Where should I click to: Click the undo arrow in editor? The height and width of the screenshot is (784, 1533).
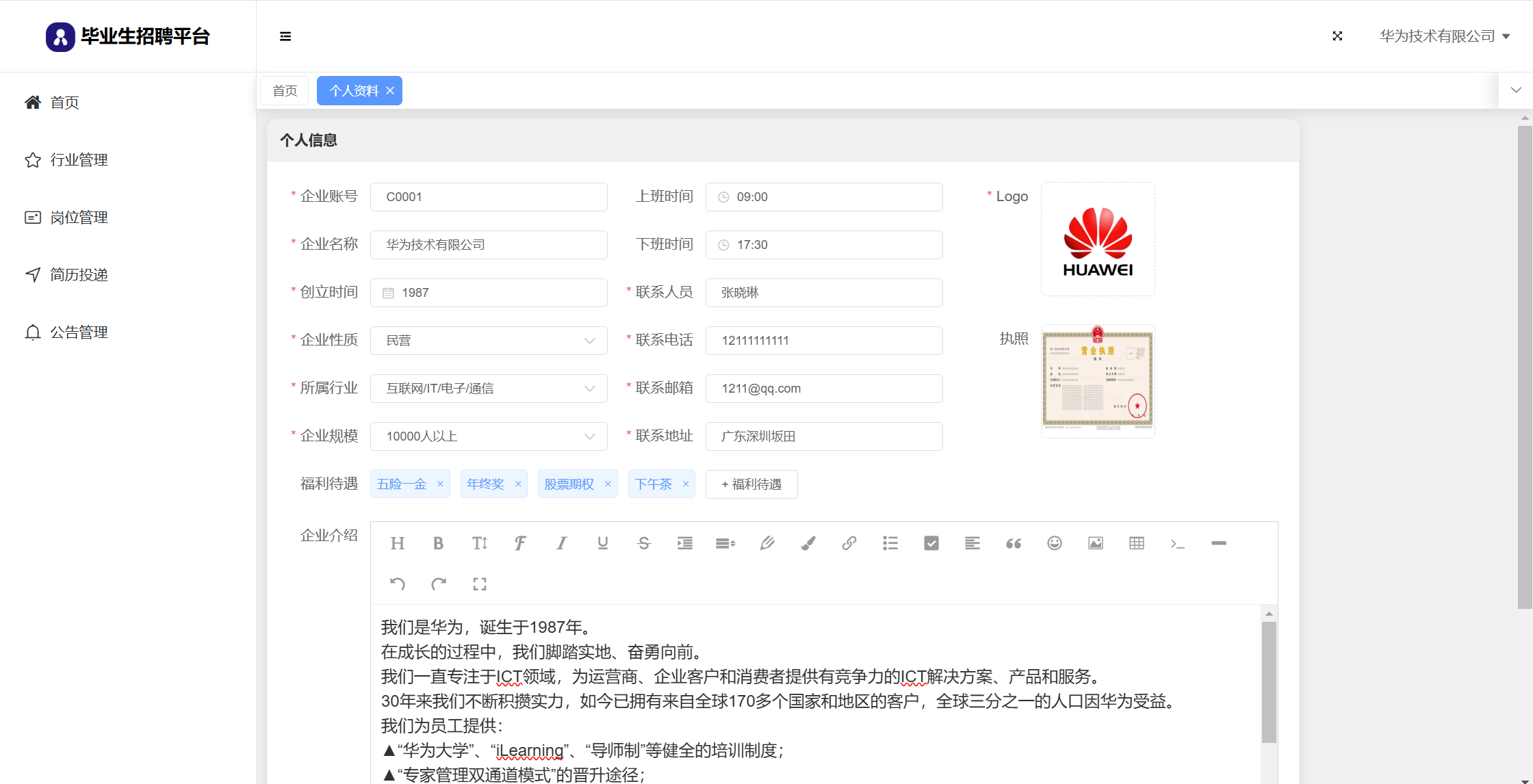pyautogui.click(x=397, y=584)
